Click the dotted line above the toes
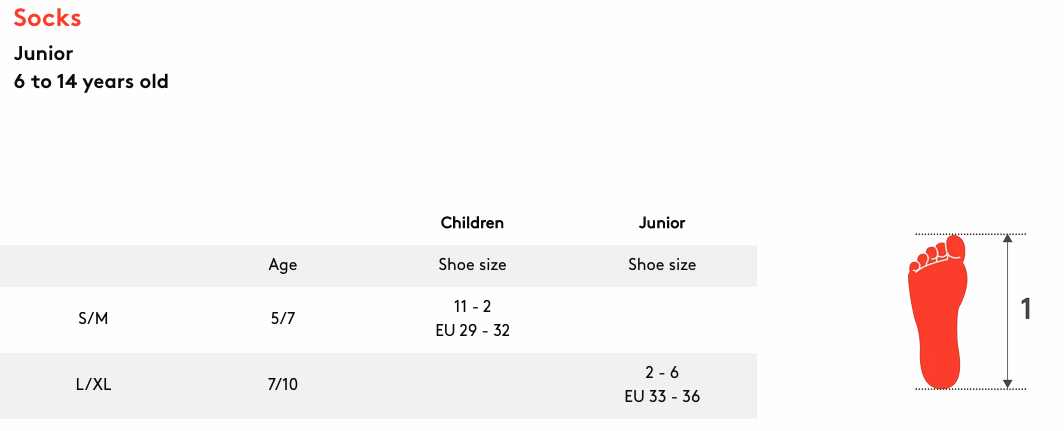Viewport: 1064px width, 431px height. 970,234
